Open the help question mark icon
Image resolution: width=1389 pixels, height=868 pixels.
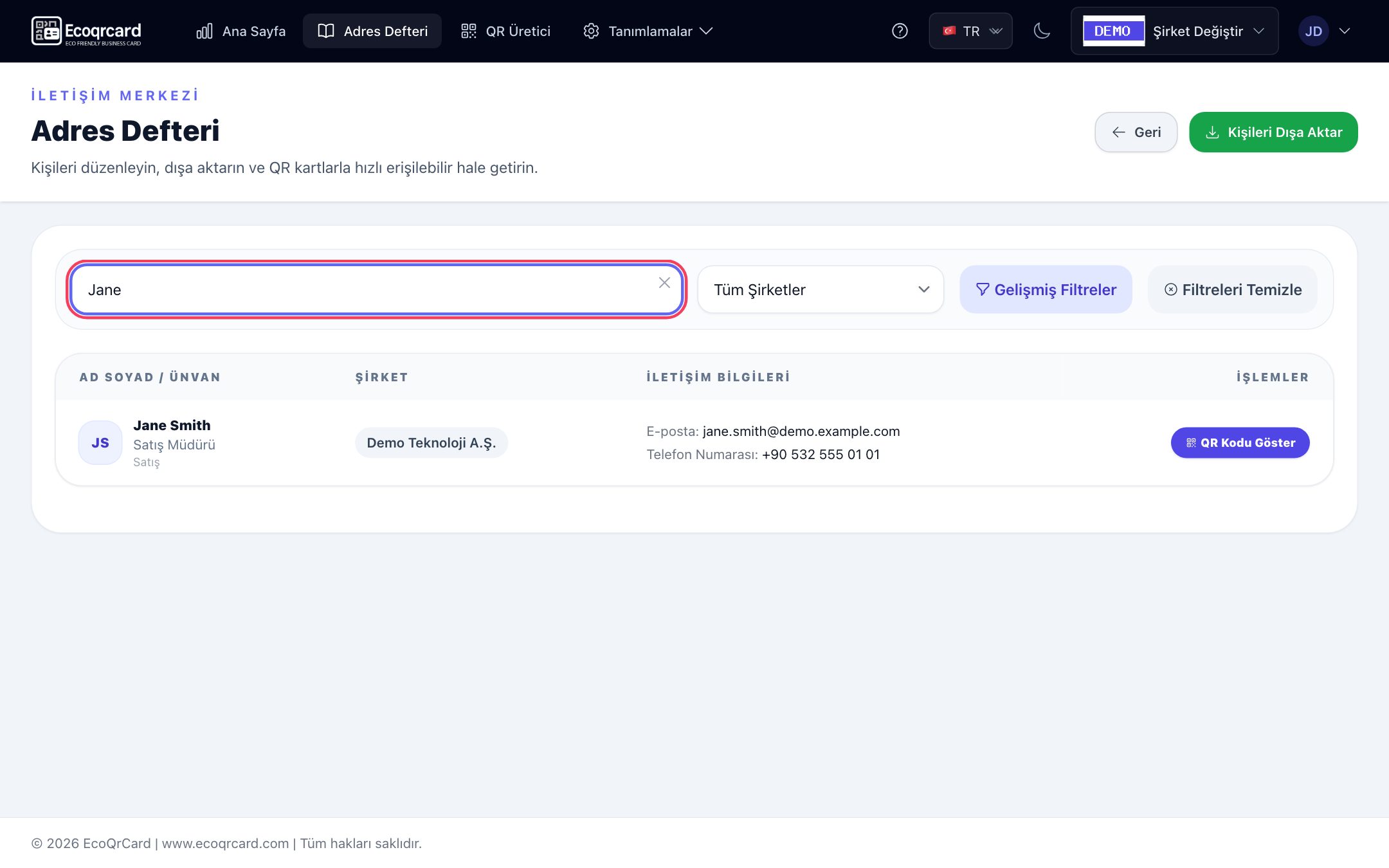[900, 31]
